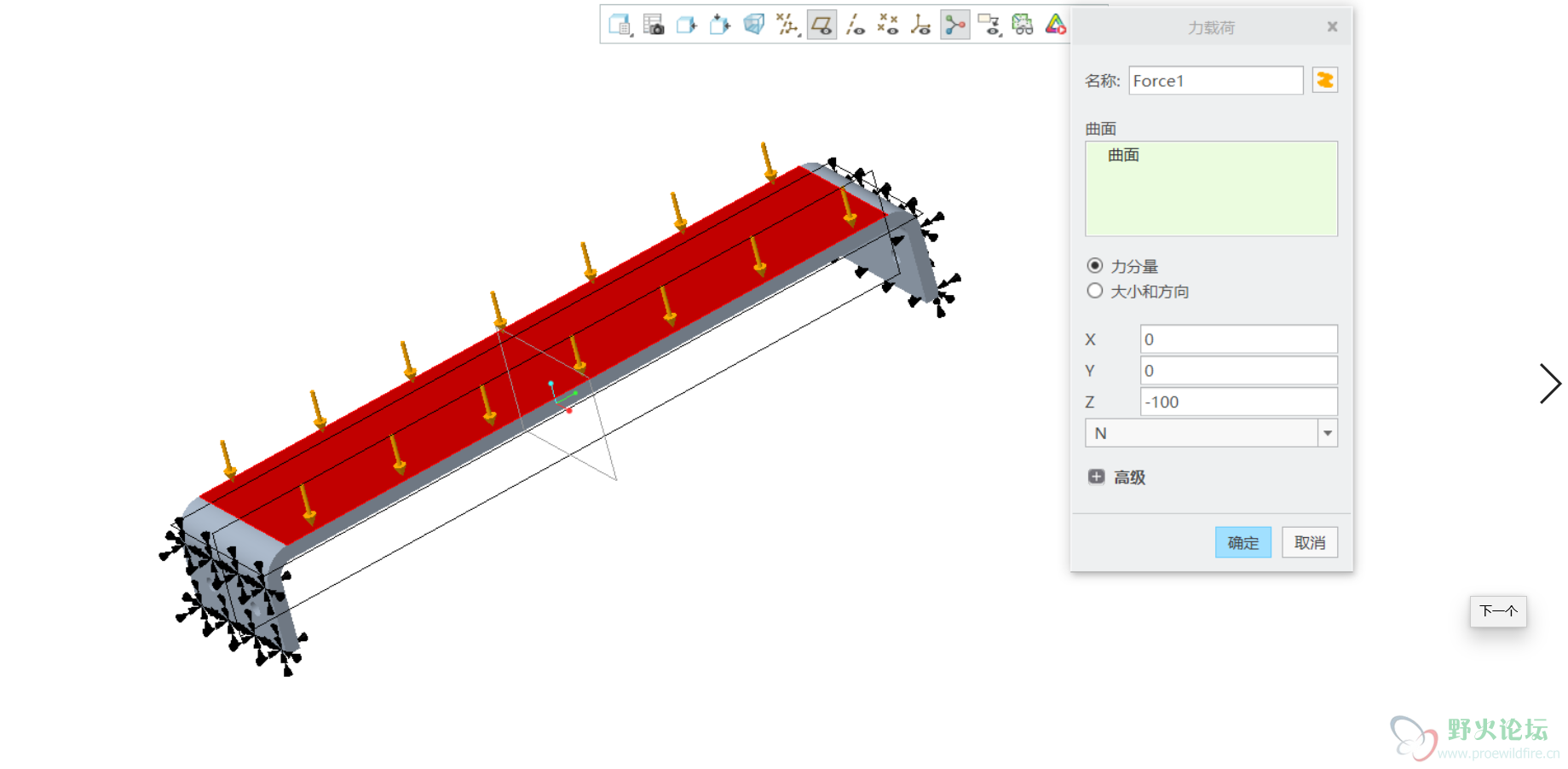Click the Force1 name field

tap(1216, 80)
